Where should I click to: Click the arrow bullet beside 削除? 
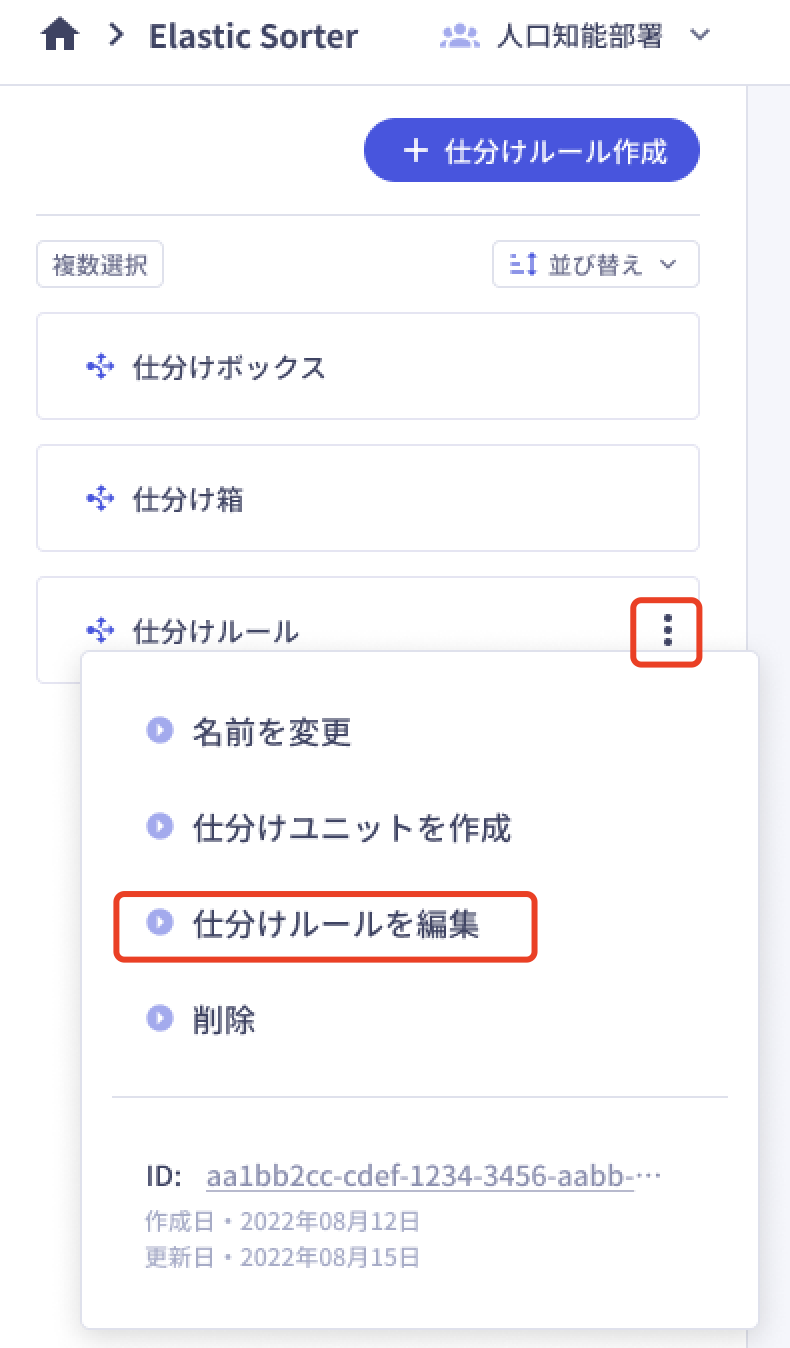(x=159, y=1019)
